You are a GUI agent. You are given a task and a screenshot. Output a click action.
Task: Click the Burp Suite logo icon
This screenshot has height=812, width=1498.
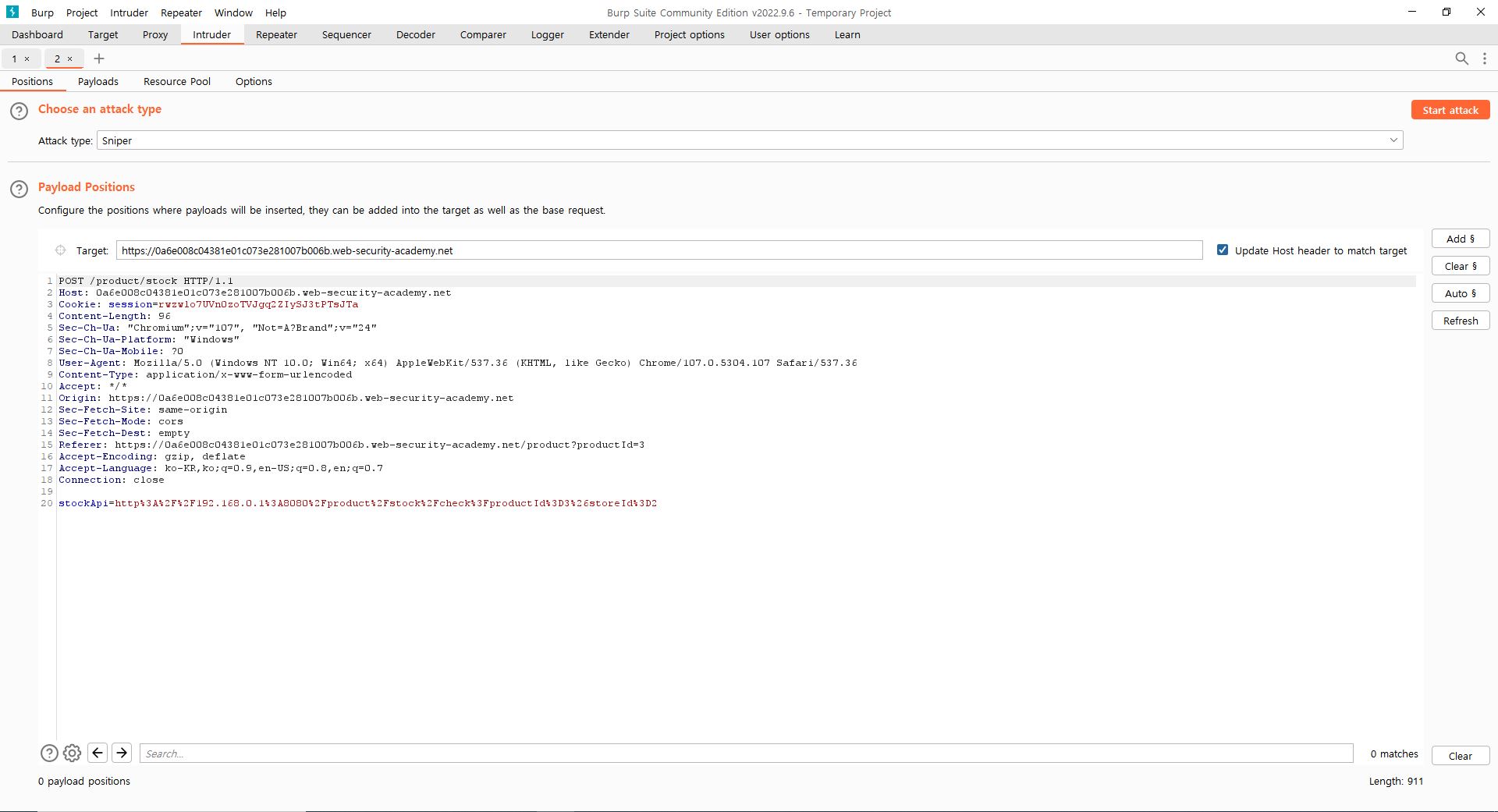click(12, 12)
